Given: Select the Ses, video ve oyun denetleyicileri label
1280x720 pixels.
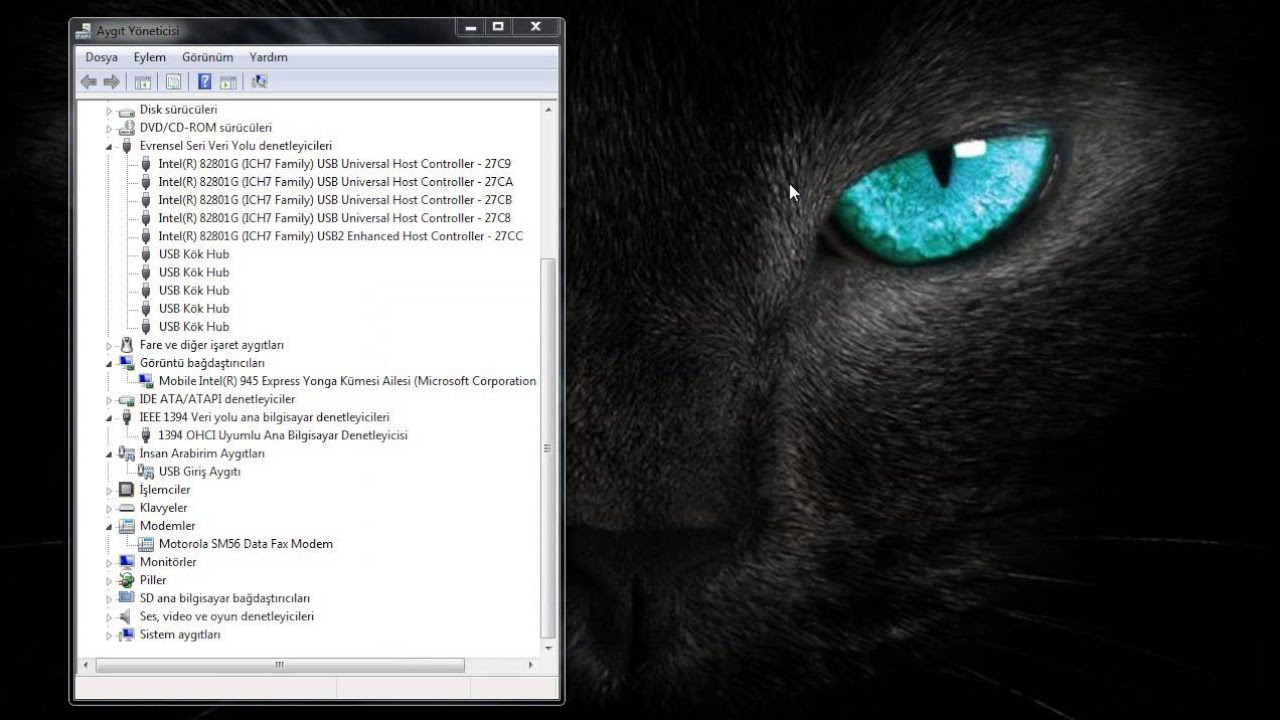Looking at the screenshot, I should coord(227,616).
